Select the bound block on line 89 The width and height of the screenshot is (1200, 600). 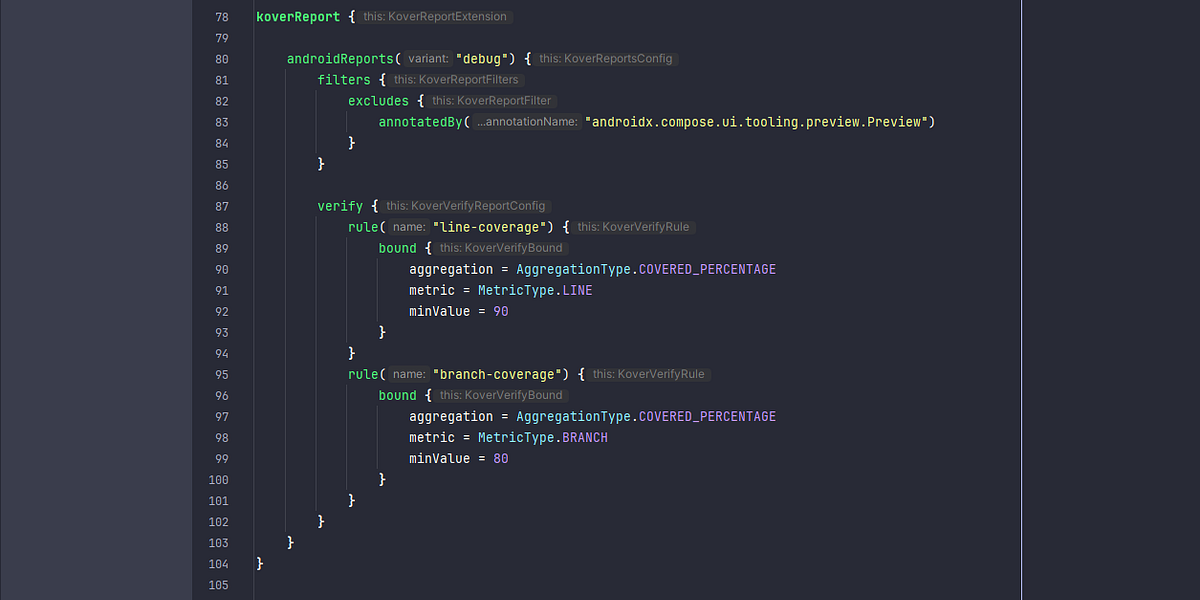click(x=397, y=247)
